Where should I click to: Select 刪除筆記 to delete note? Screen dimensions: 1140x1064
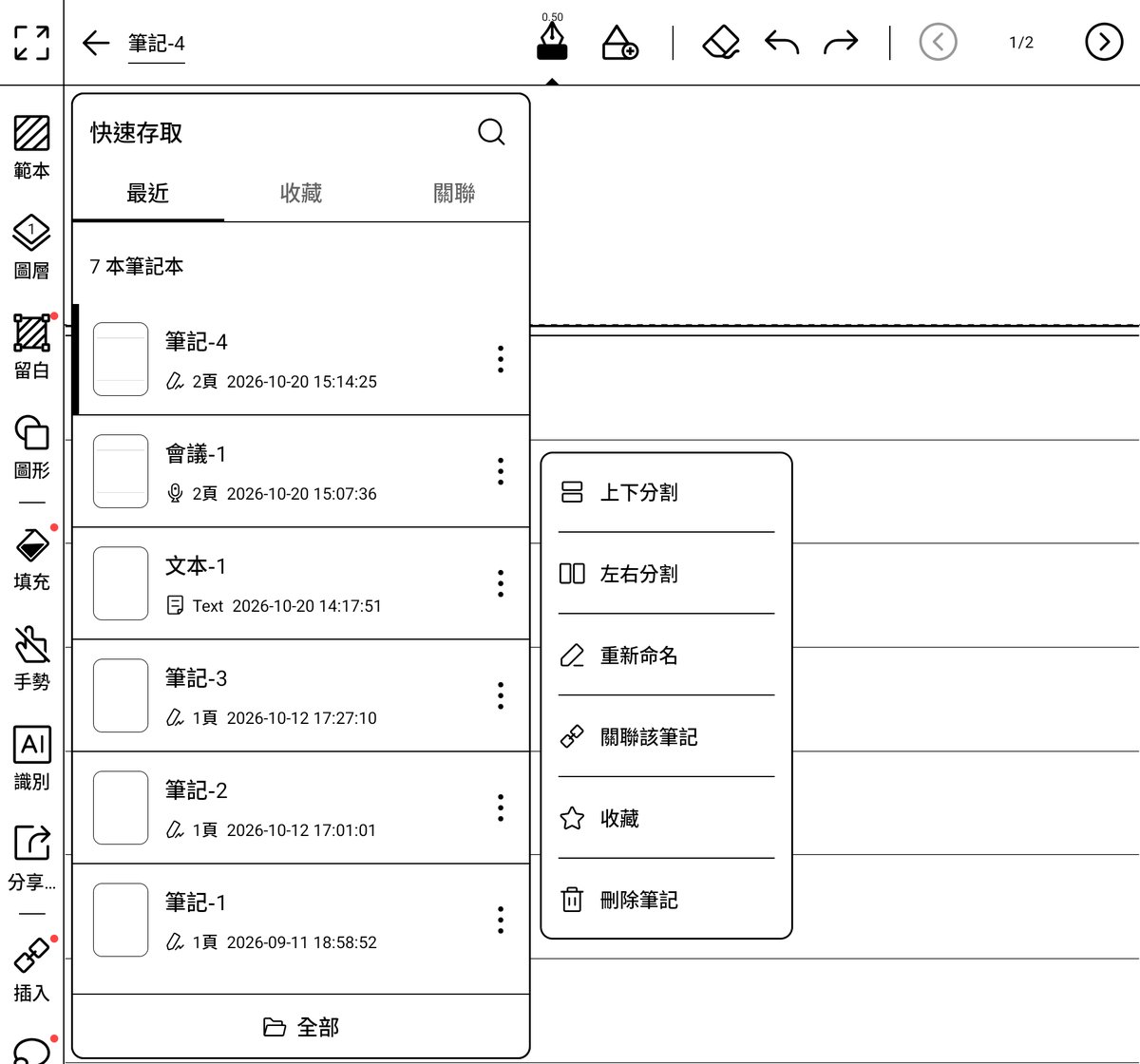coord(666,900)
